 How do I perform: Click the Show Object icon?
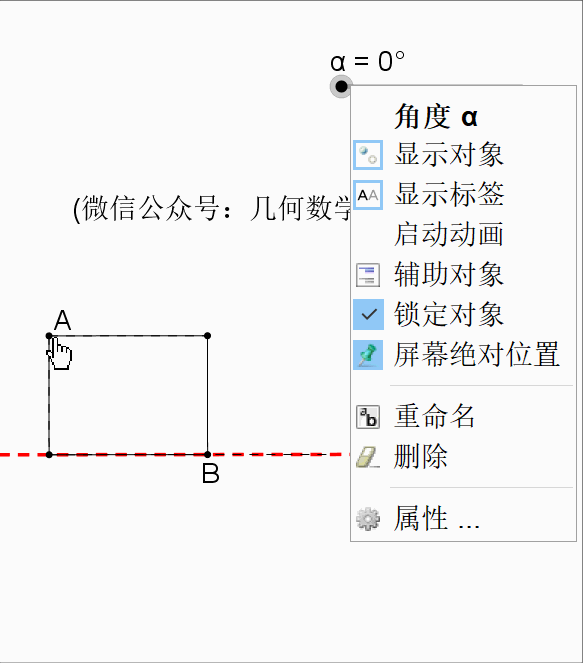click(368, 155)
